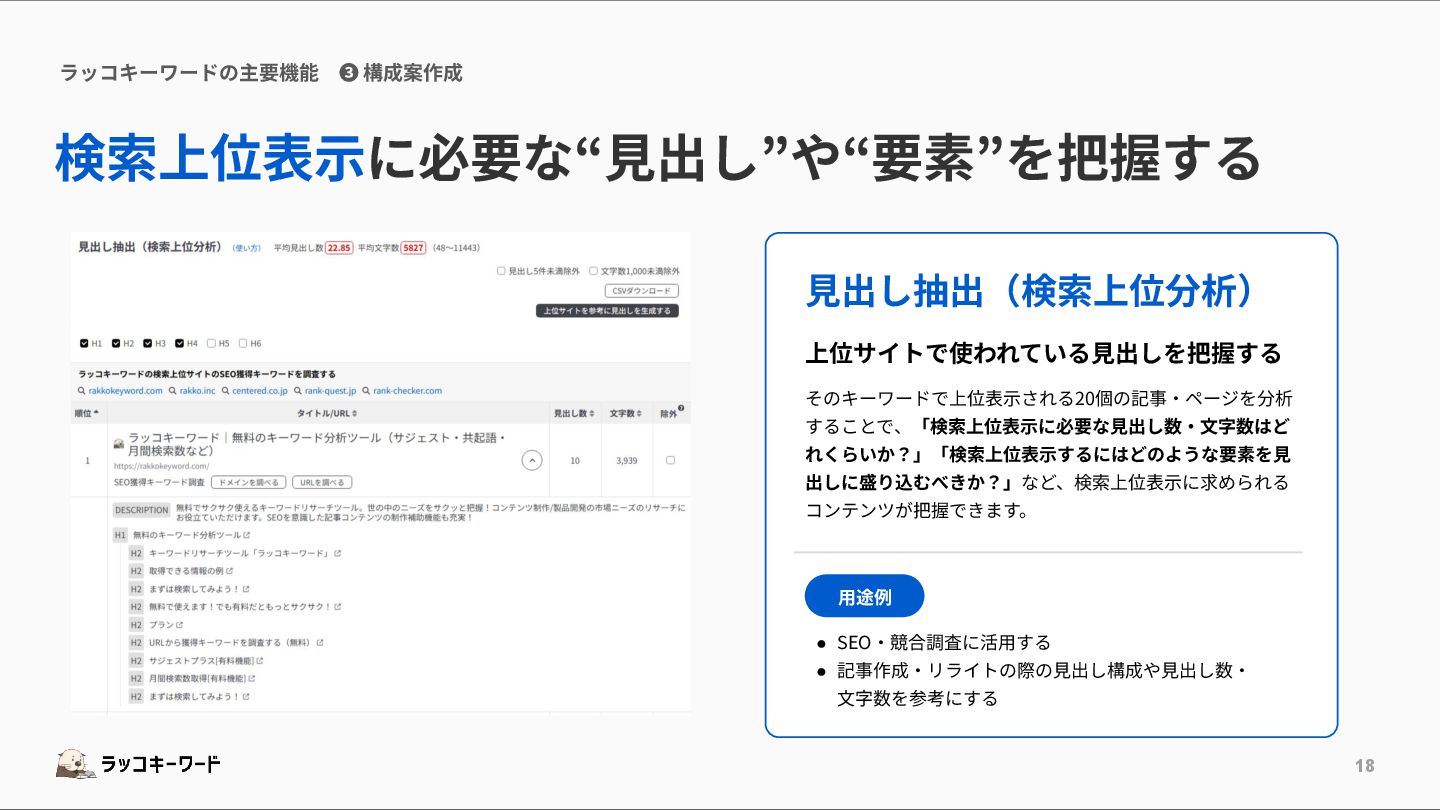Open external link icon beside 月間検索数取得[有料機能]

point(253,679)
